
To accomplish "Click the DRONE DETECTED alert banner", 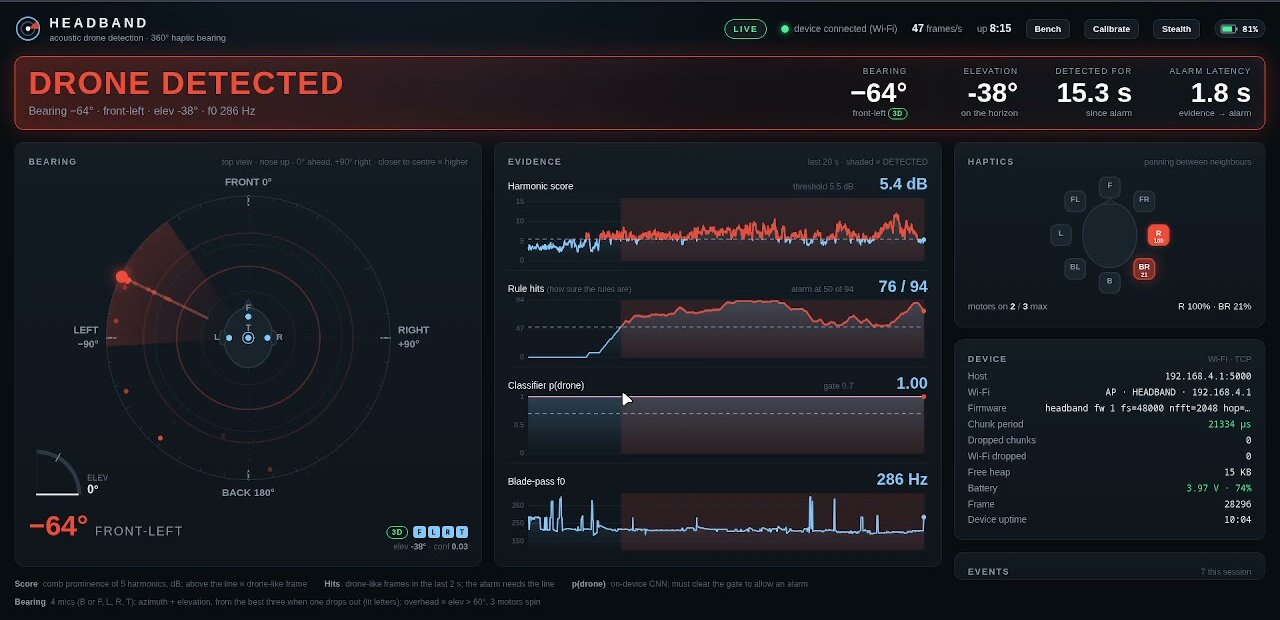I will click(x=640, y=93).
